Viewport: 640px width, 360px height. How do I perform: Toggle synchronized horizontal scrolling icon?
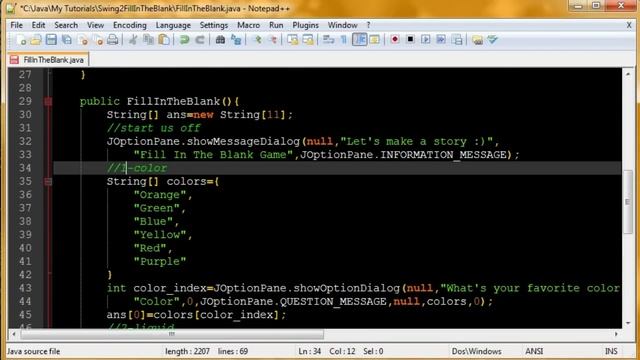click(308, 40)
